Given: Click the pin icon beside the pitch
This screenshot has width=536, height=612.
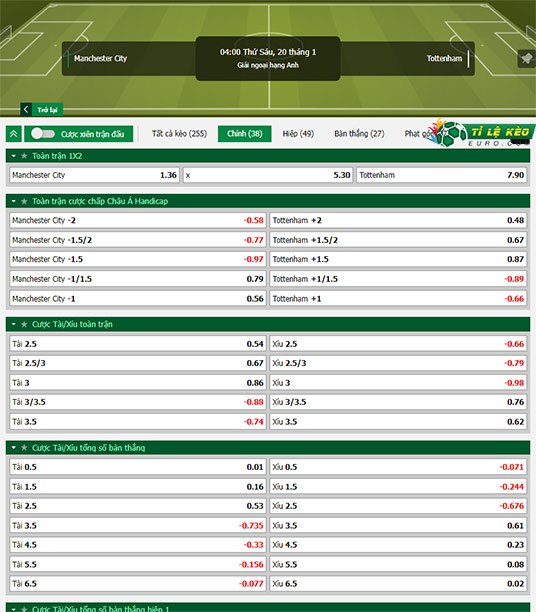Looking at the screenshot, I should [x=526, y=59].
